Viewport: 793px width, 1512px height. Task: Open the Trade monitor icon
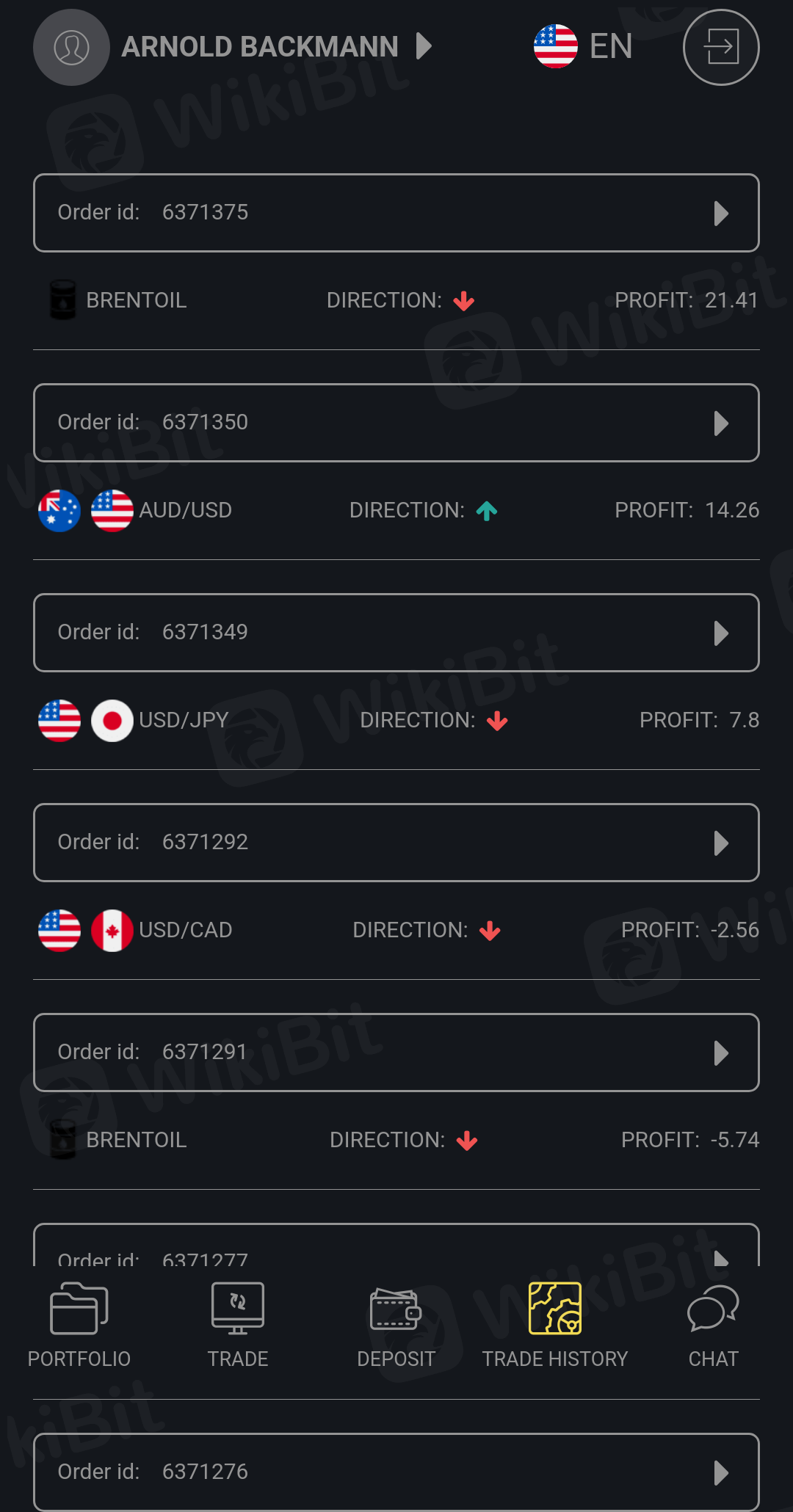click(237, 1308)
